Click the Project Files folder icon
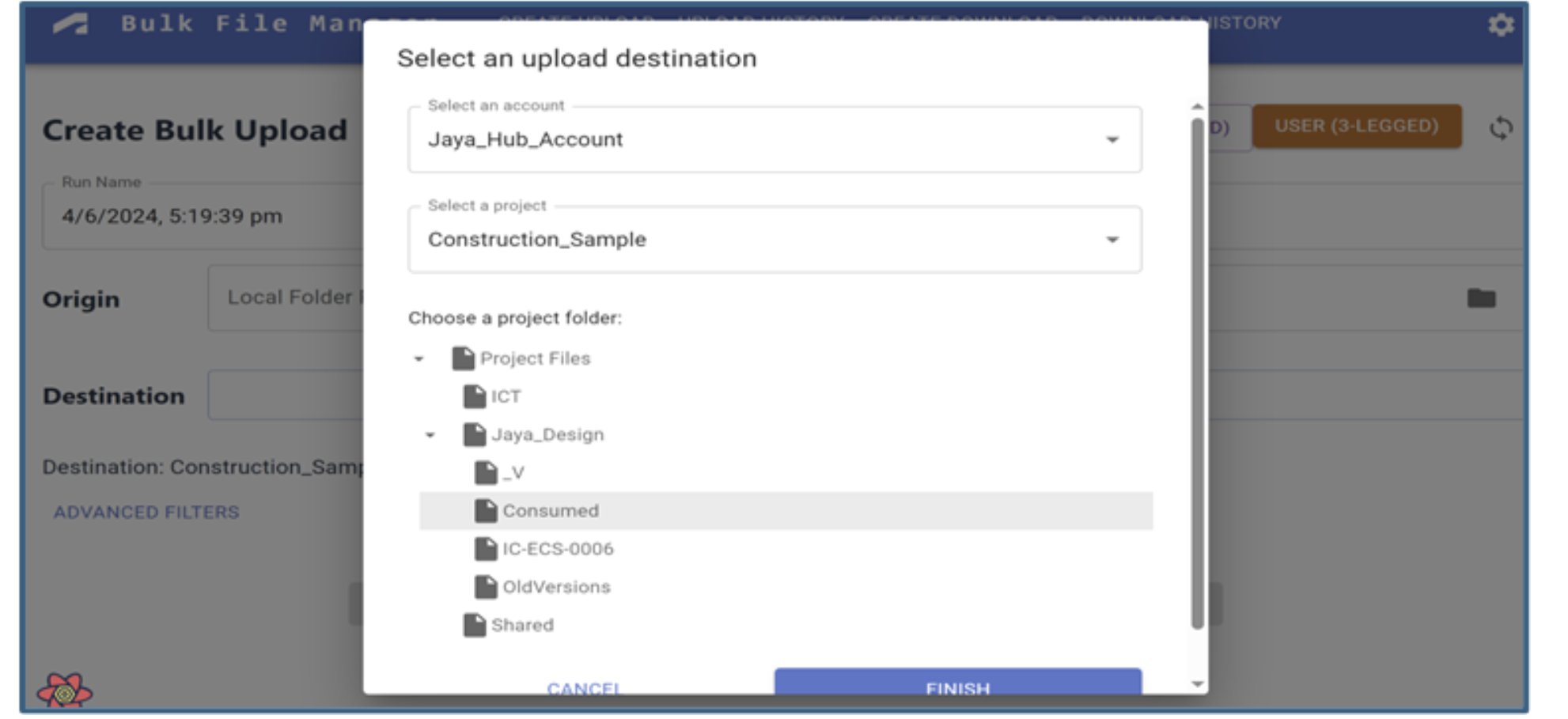This screenshot has width=1568, height=719. click(x=463, y=358)
